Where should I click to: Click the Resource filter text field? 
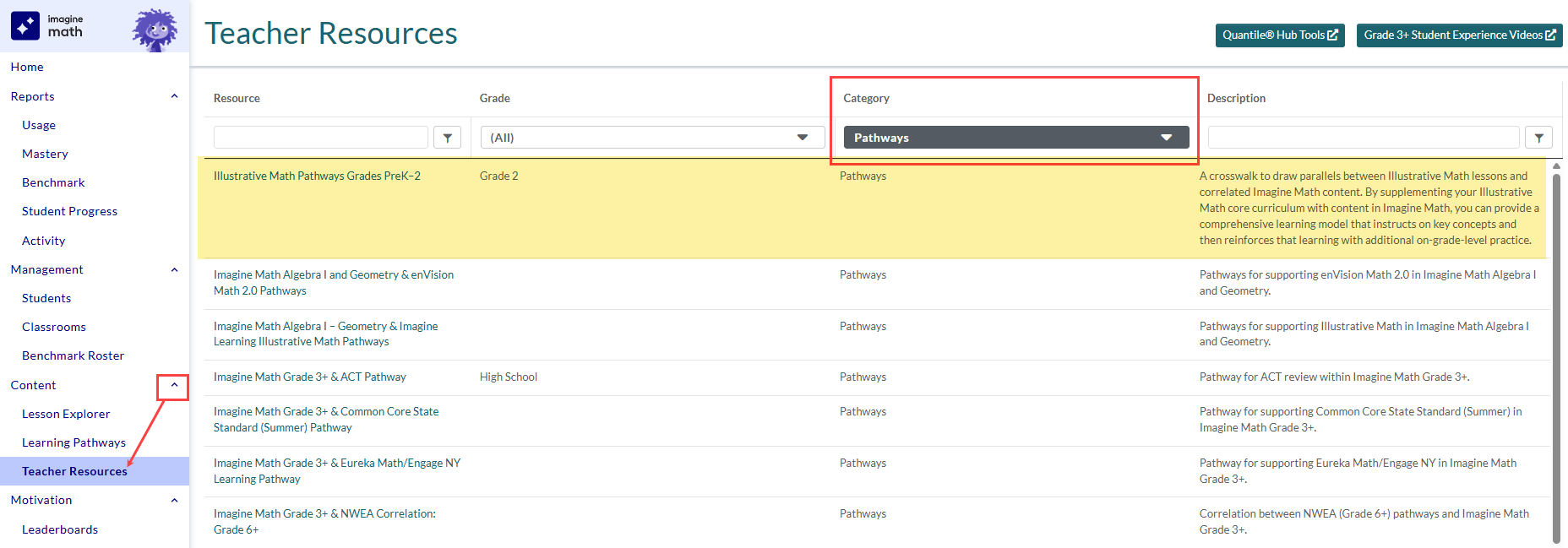pyautogui.click(x=320, y=138)
